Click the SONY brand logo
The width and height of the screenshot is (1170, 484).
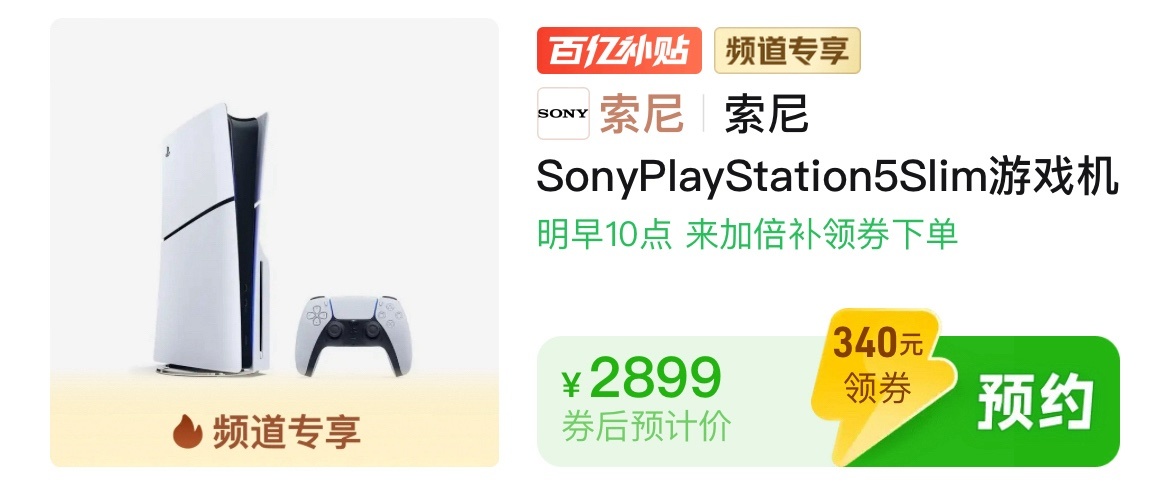(x=563, y=113)
